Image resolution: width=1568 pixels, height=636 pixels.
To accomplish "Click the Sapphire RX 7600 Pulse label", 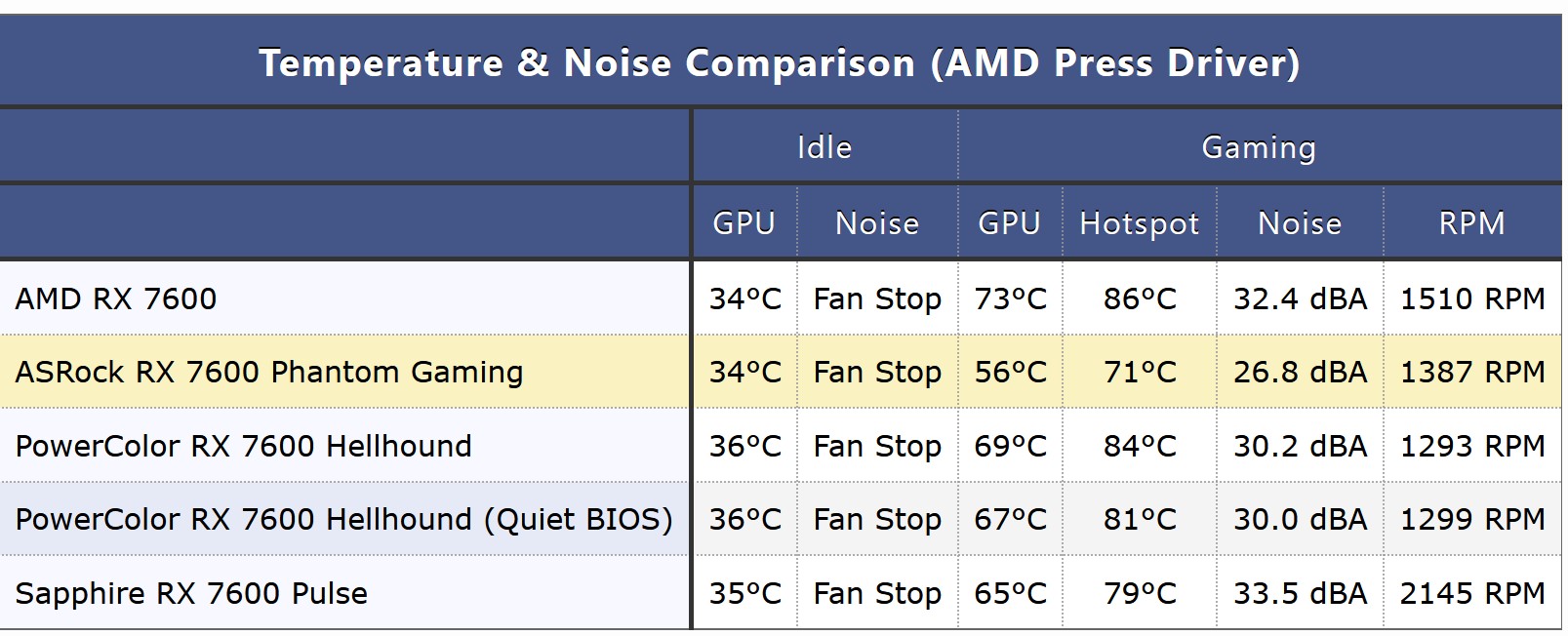I will 191,593.
